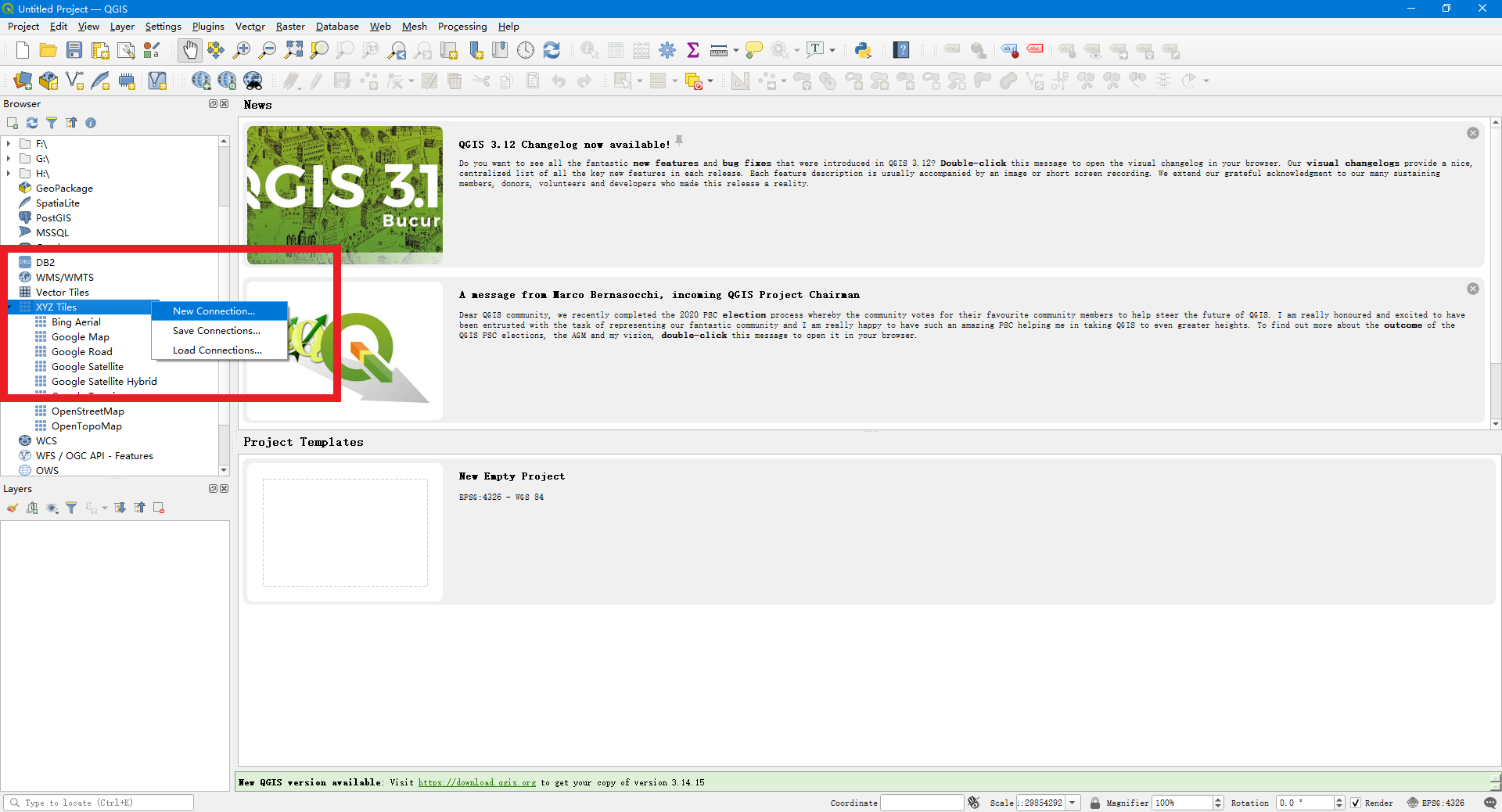This screenshot has width=1502, height=812.
Task: Open the QGIS 3.12 Changelog news thumbnail
Action: tap(345, 195)
